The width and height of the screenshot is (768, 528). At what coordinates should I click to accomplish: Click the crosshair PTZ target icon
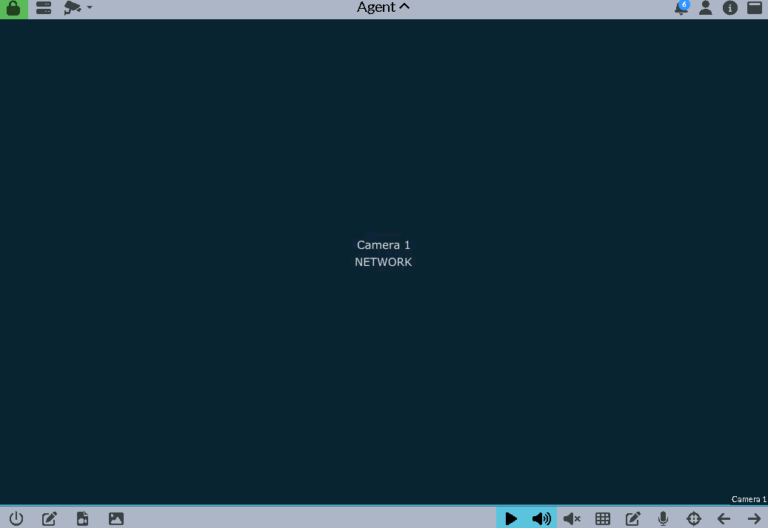(694, 518)
